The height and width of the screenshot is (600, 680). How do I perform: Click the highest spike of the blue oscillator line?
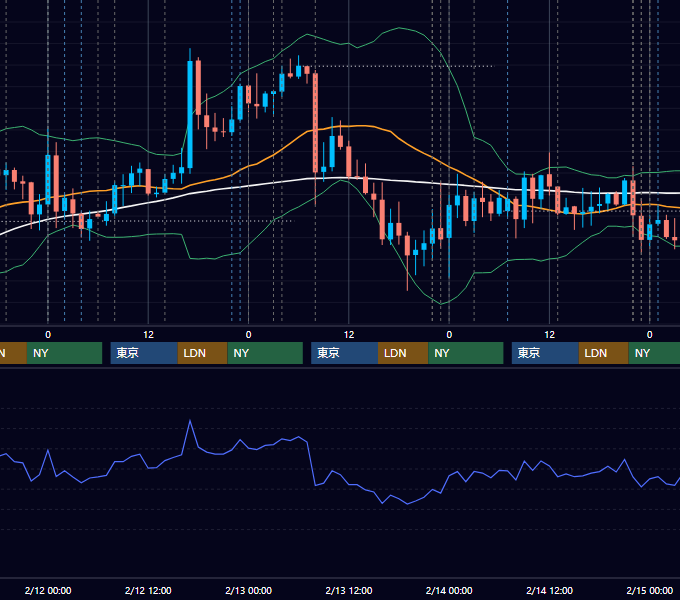190,421
